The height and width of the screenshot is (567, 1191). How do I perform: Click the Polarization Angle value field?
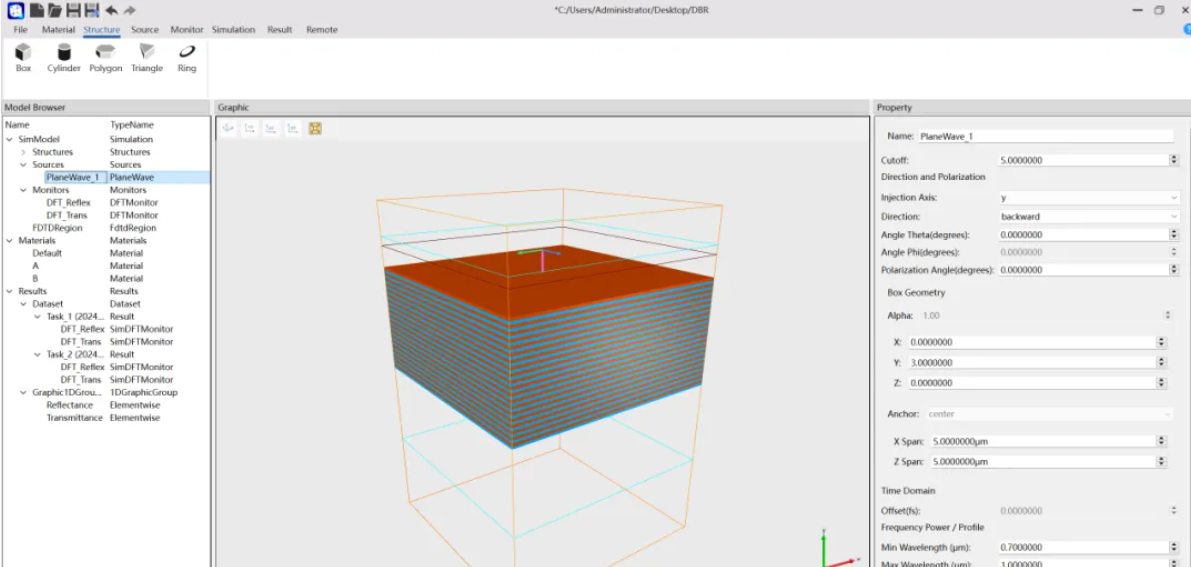pos(1083,270)
